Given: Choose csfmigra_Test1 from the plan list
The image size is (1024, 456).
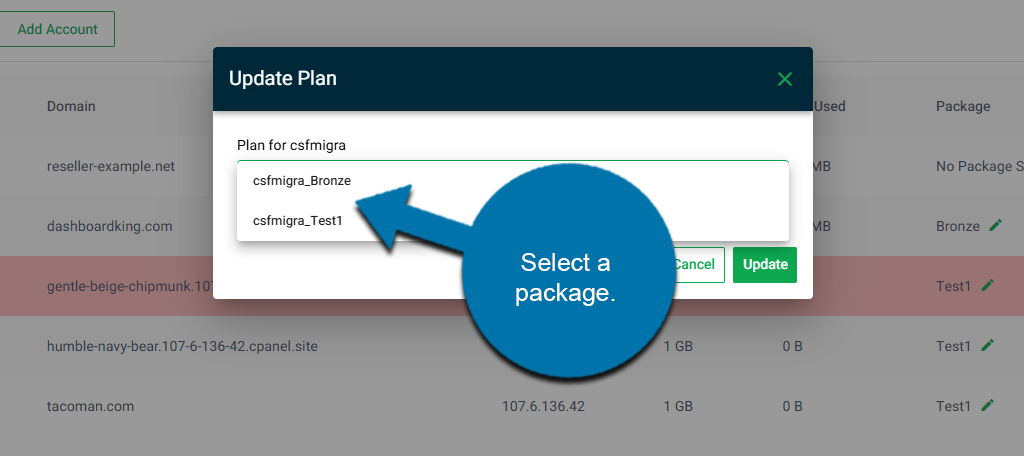Looking at the screenshot, I should pyautogui.click(x=298, y=221).
